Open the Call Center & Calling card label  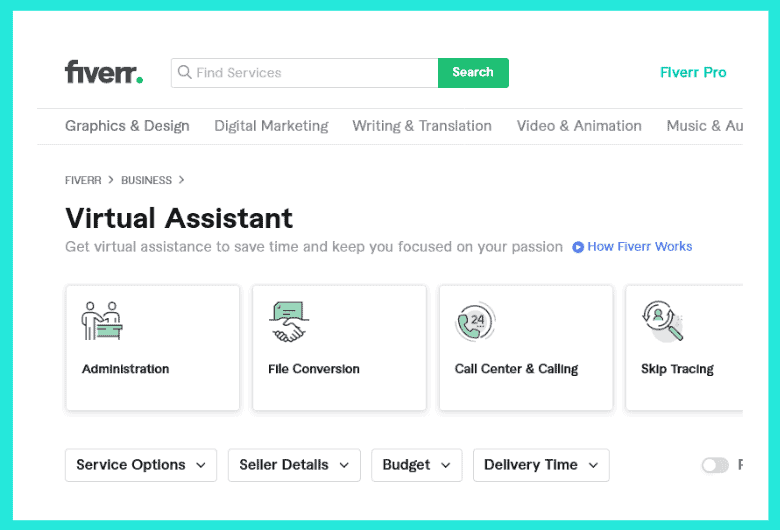[x=516, y=369]
